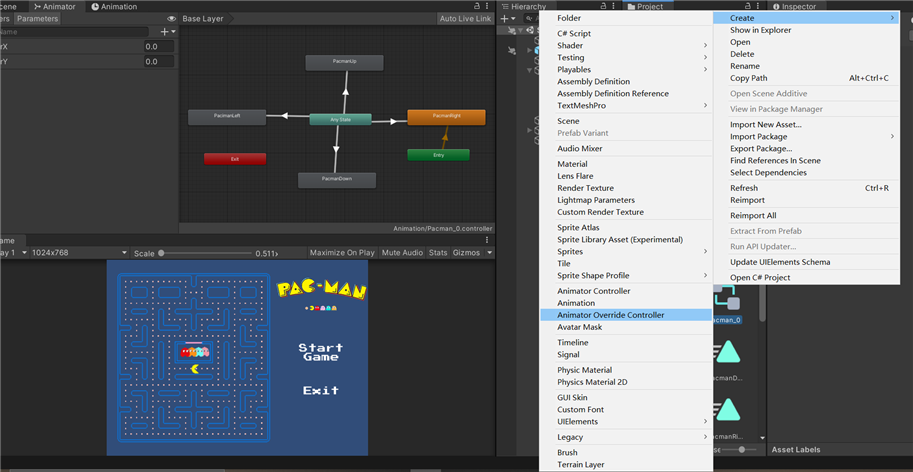The image size is (913, 472).
Task: Select the PacmanDown state node
Action: click(x=337, y=180)
